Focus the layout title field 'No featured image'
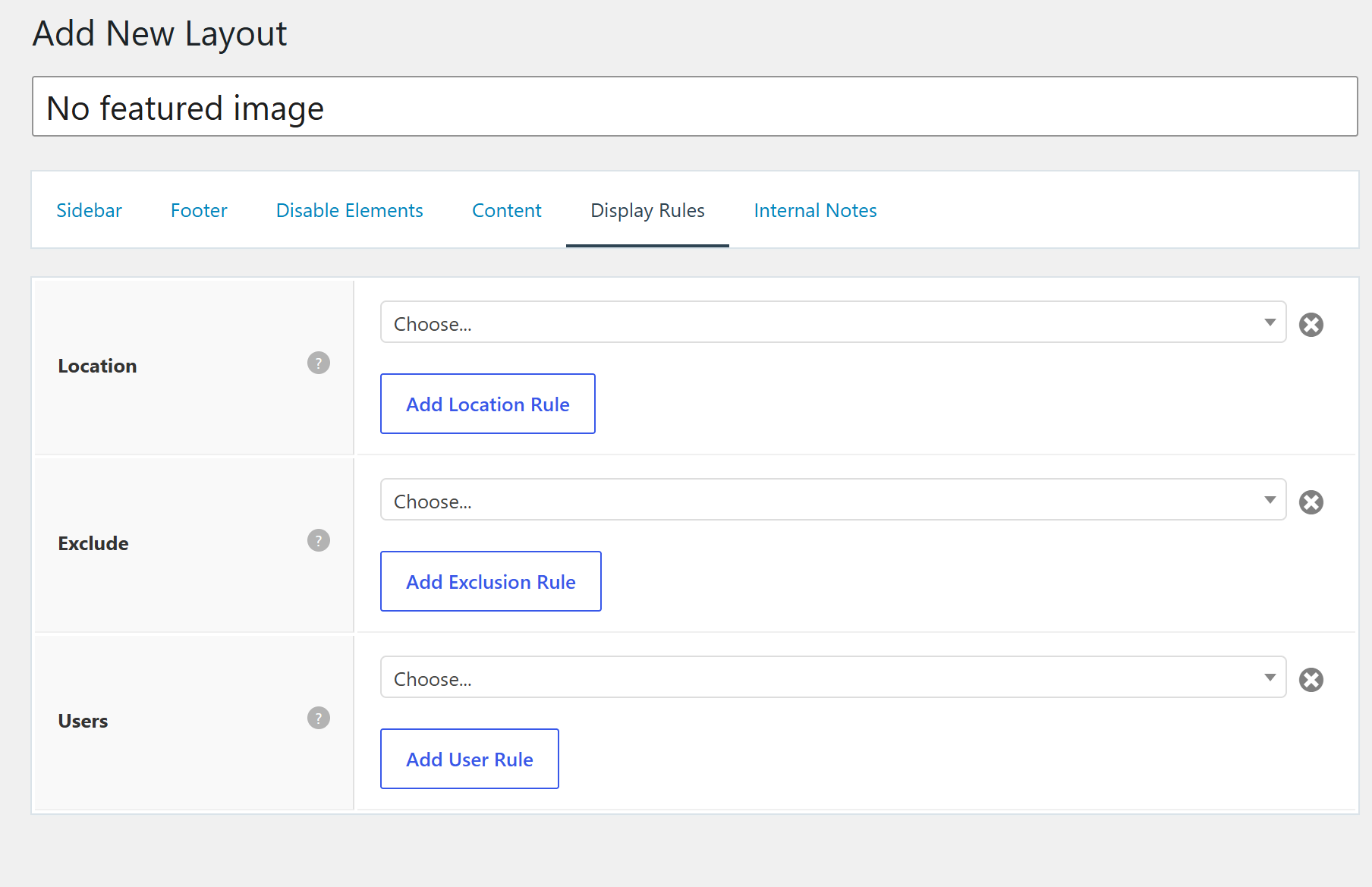Viewport: 1372px width, 887px height. [694, 107]
